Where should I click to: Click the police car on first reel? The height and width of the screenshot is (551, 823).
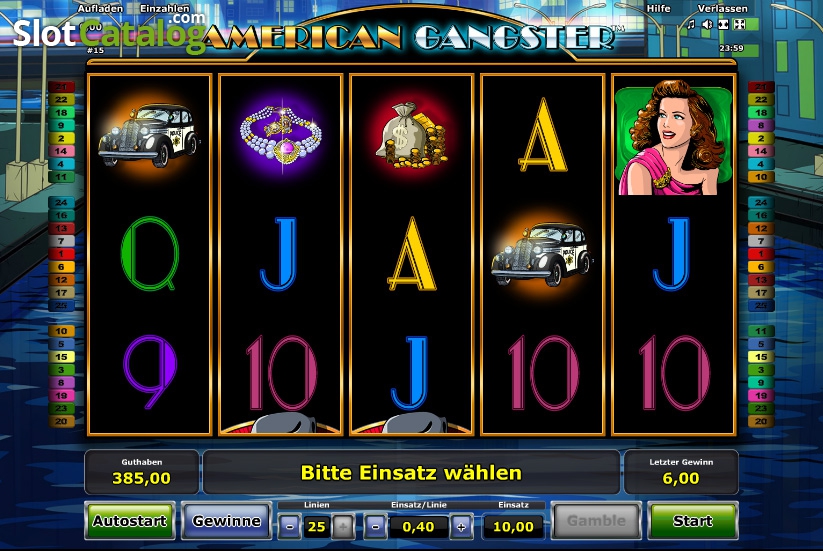coord(150,135)
